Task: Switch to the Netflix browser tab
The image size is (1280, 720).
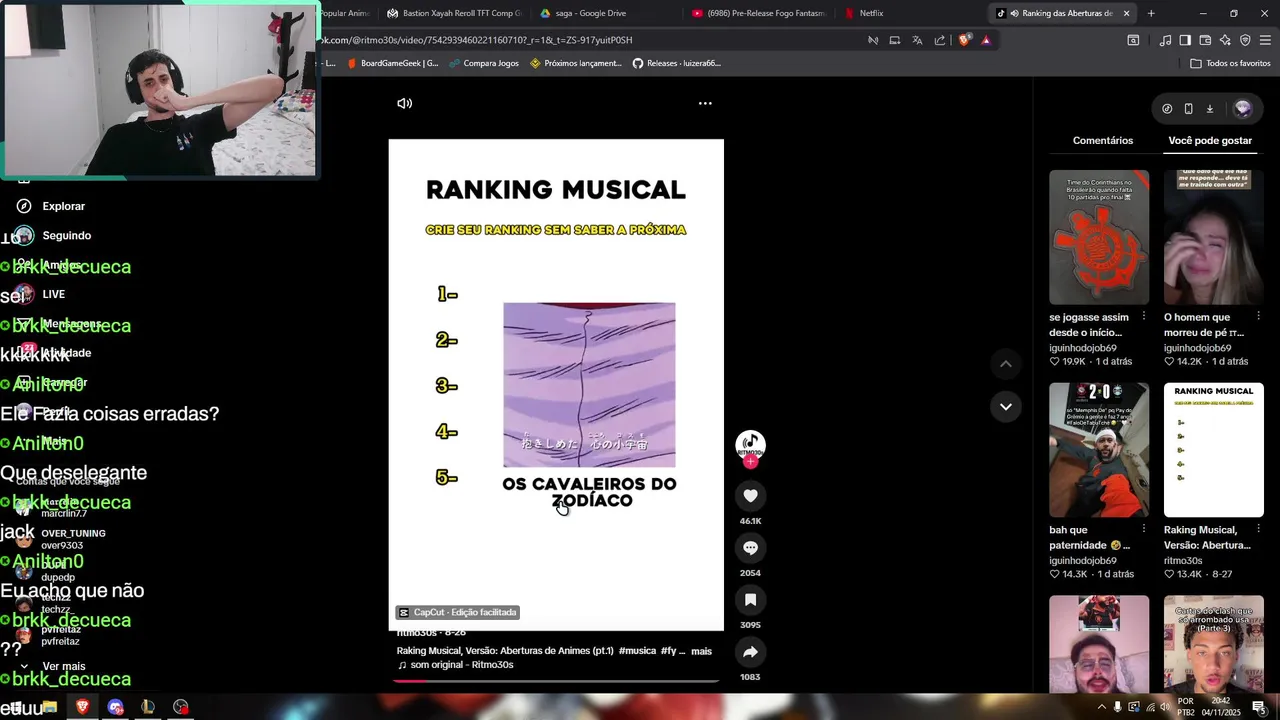Action: [x=871, y=13]
